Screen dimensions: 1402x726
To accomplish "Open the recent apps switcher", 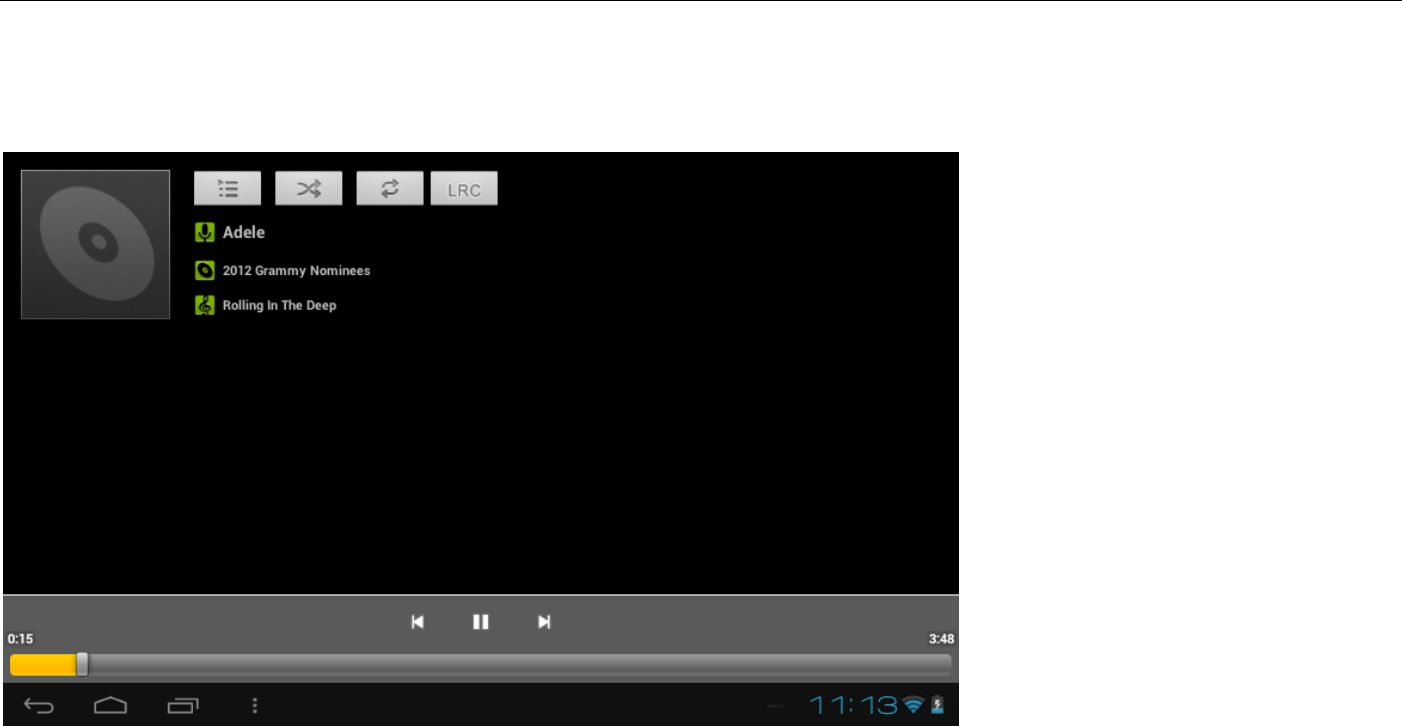I will pos(183,706).
